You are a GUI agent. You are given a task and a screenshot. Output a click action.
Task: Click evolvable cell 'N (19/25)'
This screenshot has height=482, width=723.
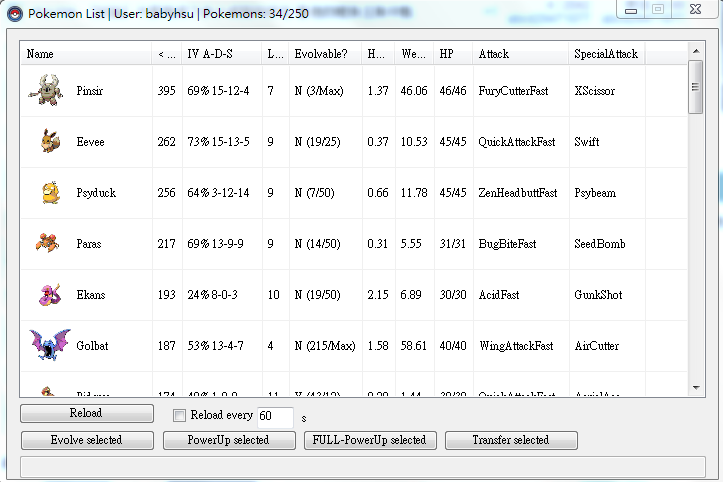(x=317, y=142)
